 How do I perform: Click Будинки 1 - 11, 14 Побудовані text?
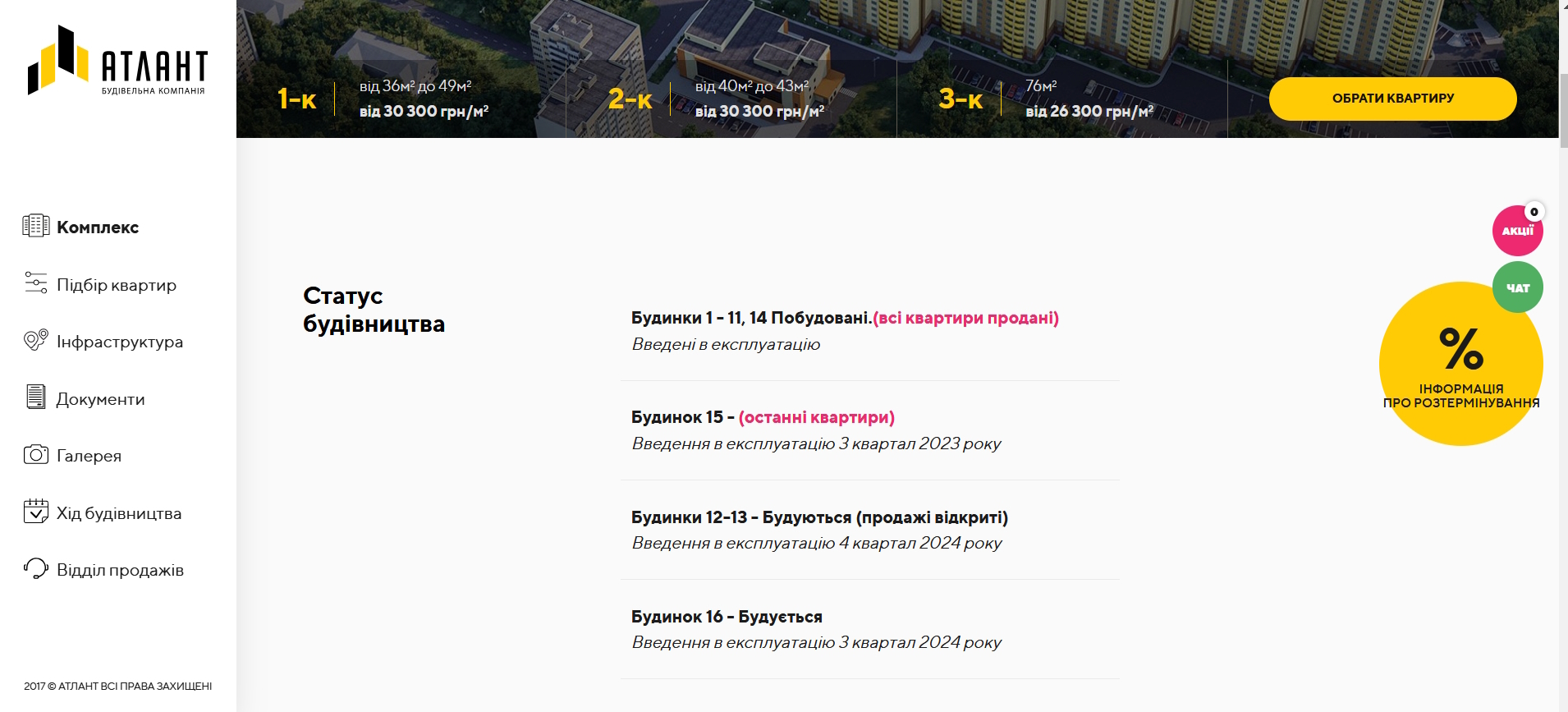click(751, 318)
